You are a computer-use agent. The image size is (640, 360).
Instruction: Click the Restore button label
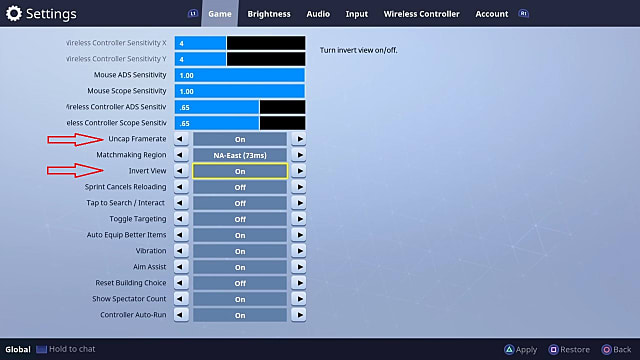click(x=575, y=350)
